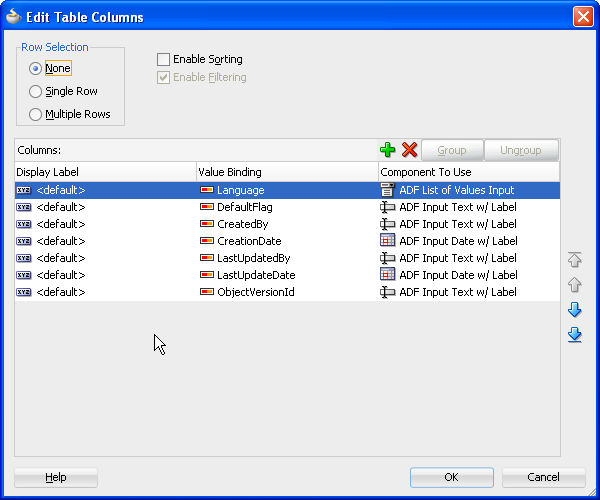The image size is (600, 500).
Task: Click the label icon in CreationDate row
Action: click(x=24, y=241)
